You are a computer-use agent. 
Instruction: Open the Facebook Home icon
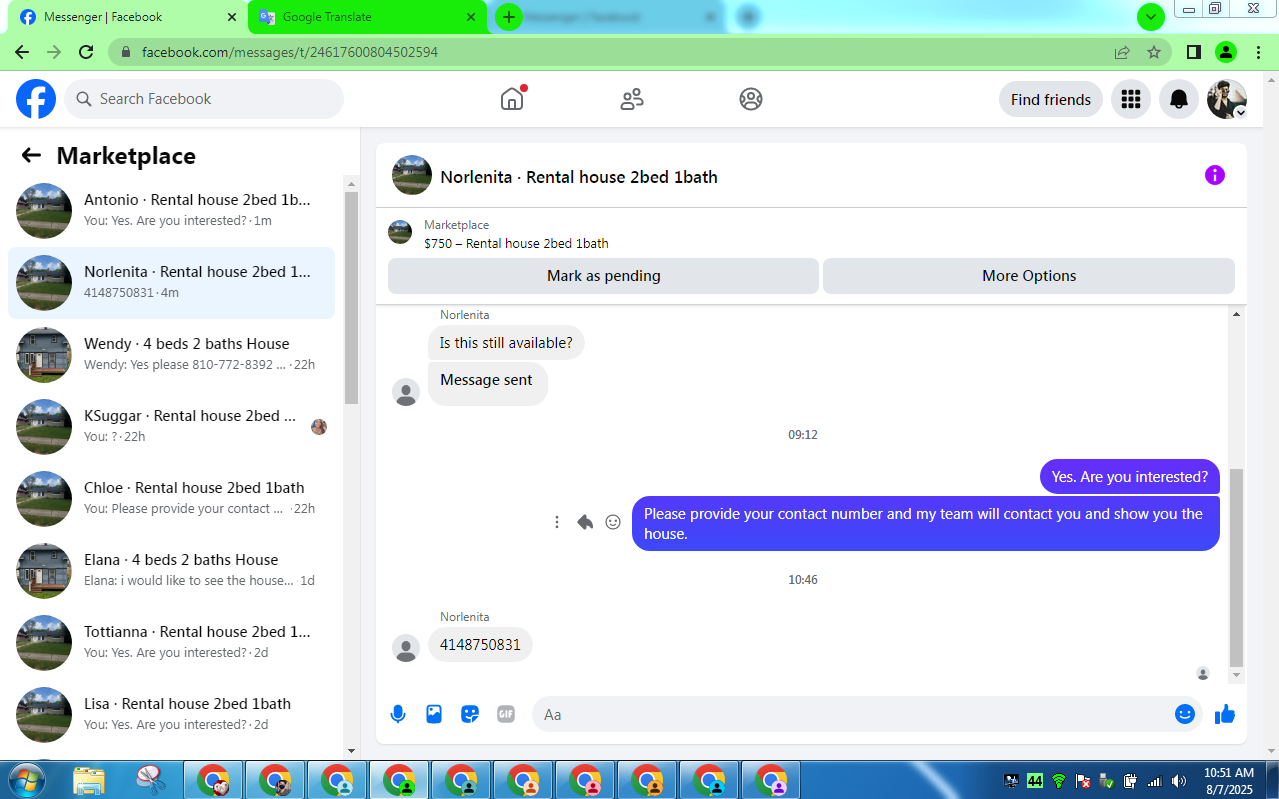[x=512, y=98]
